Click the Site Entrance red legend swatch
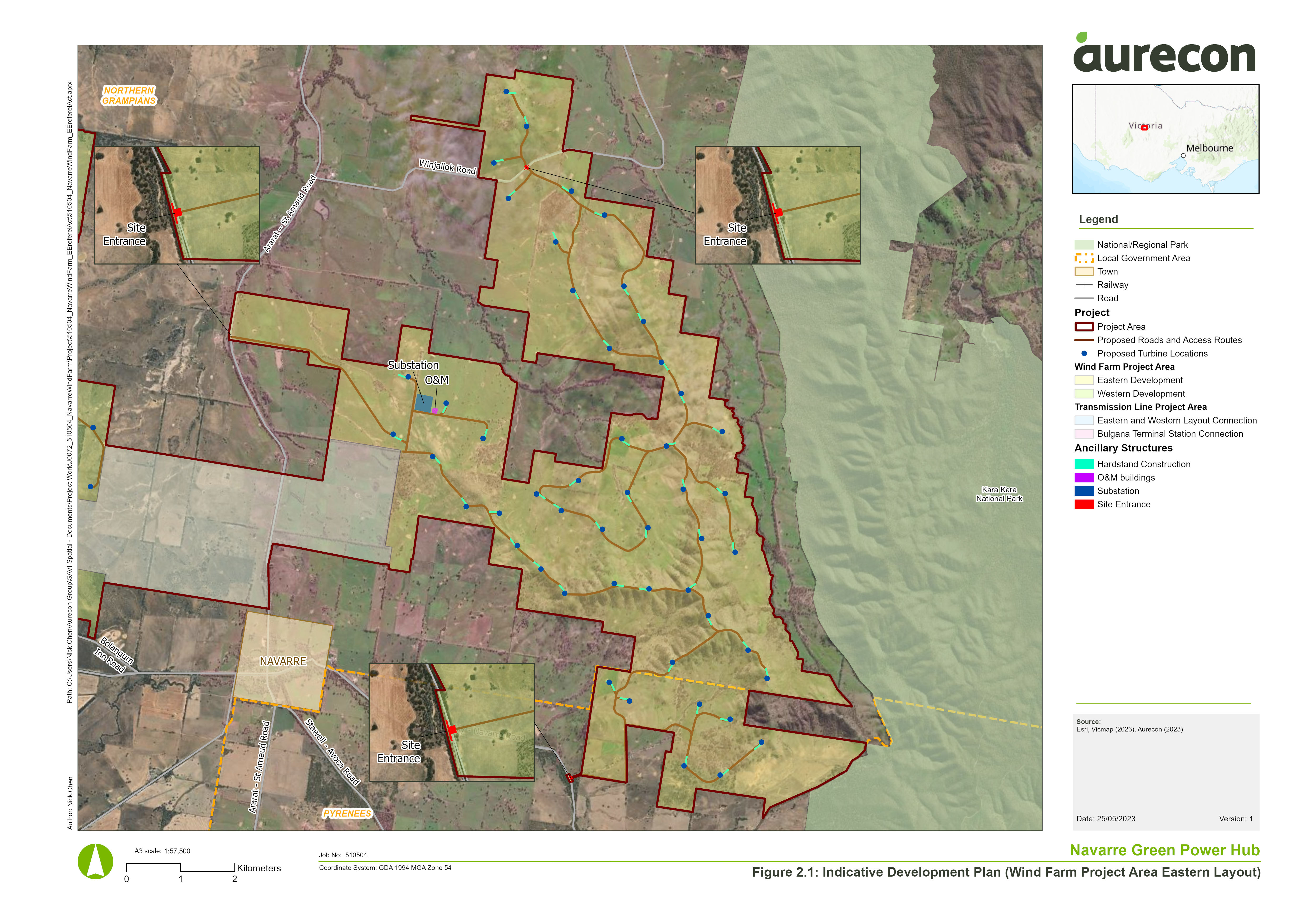Screen dimensions: 1307x924 click(1084, 504)
